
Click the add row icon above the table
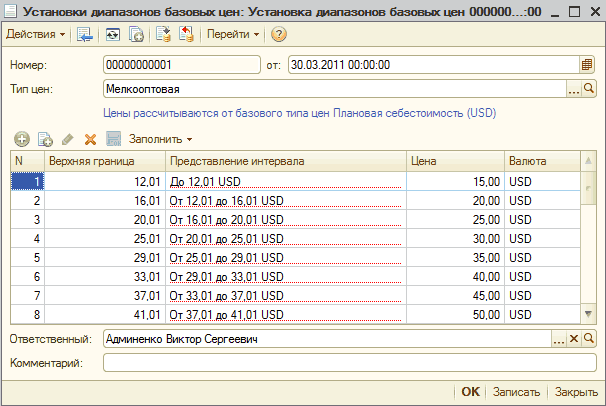coord(22,139)
